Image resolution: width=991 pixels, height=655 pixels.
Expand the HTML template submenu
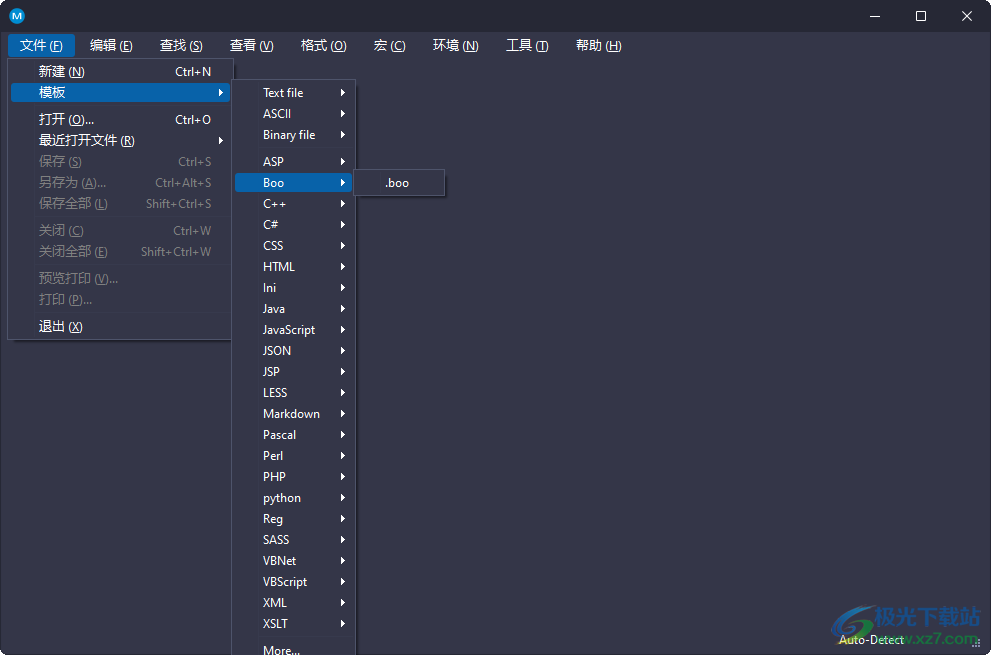294,267
